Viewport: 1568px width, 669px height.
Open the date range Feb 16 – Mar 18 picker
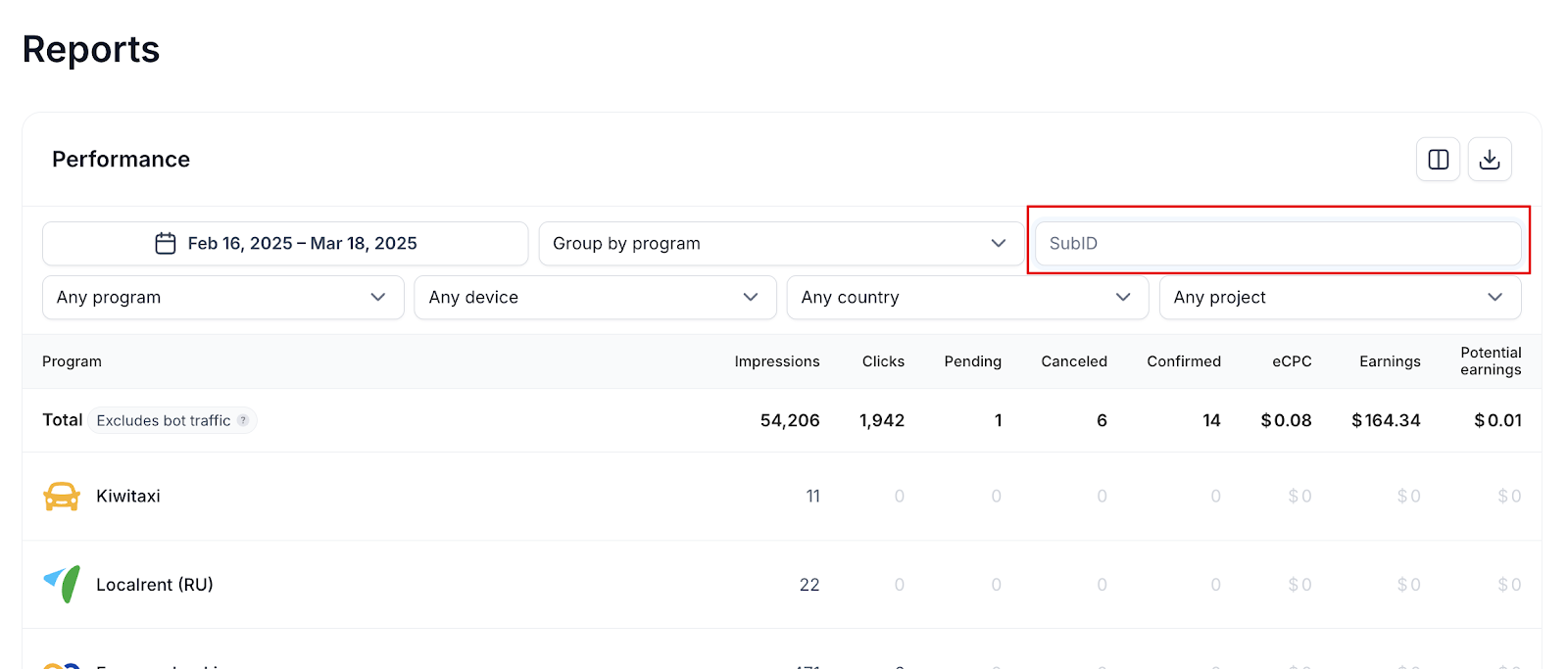[x=285, y=243]
